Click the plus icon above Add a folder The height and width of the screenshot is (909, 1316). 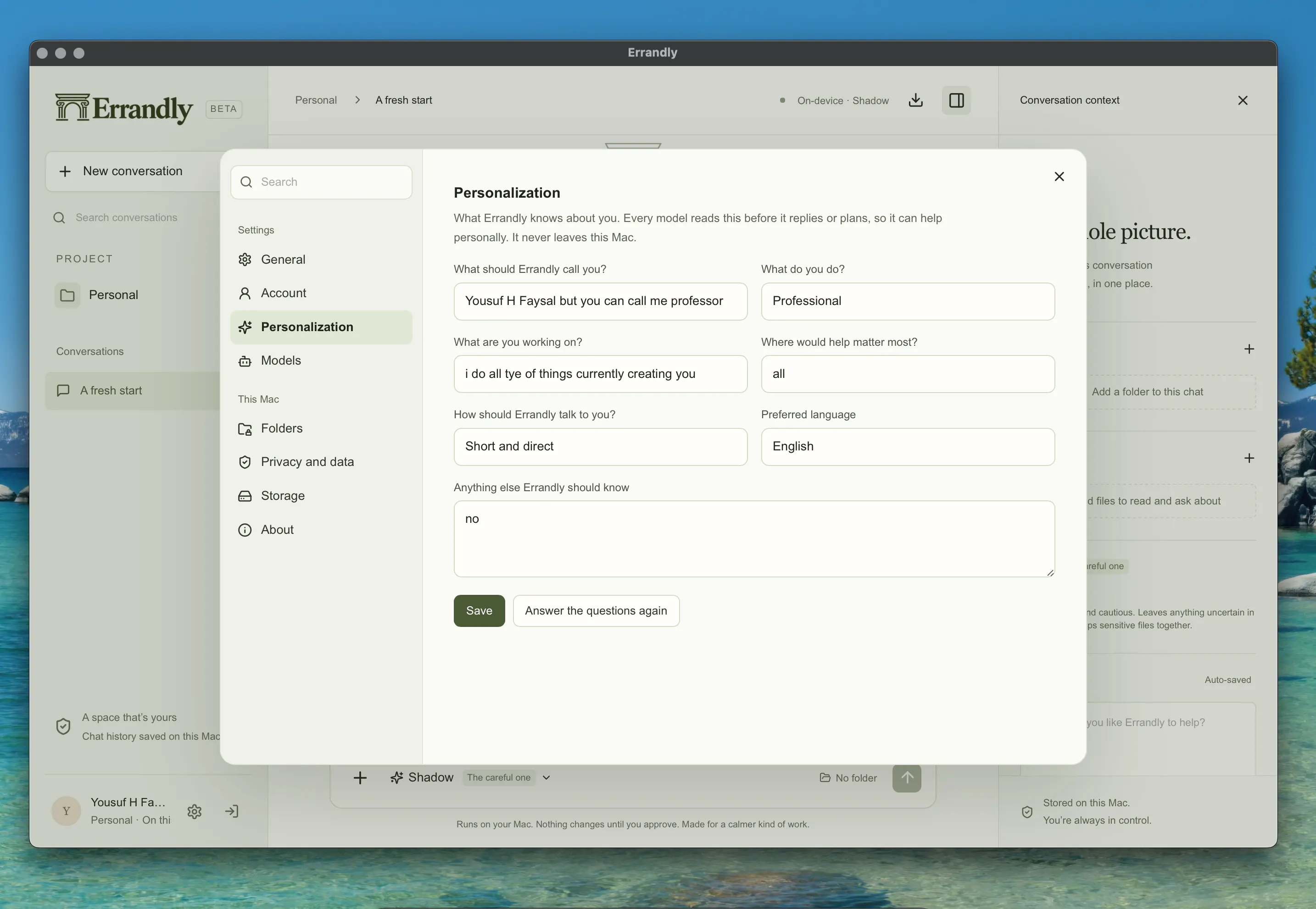[x=1249, y=349]
